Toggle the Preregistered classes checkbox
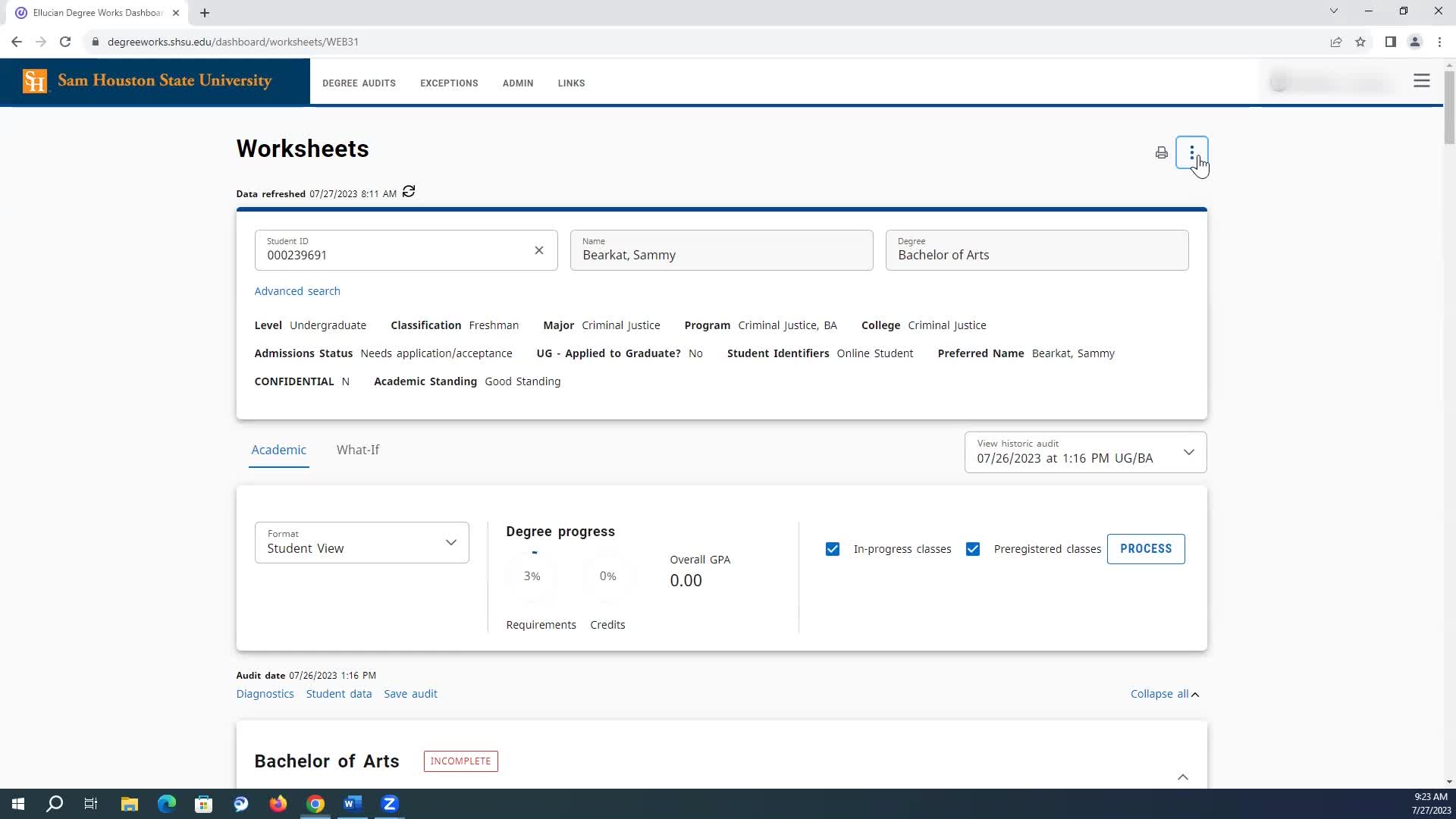The height and width of the screenshot is (819, 1456). [973, 549]
